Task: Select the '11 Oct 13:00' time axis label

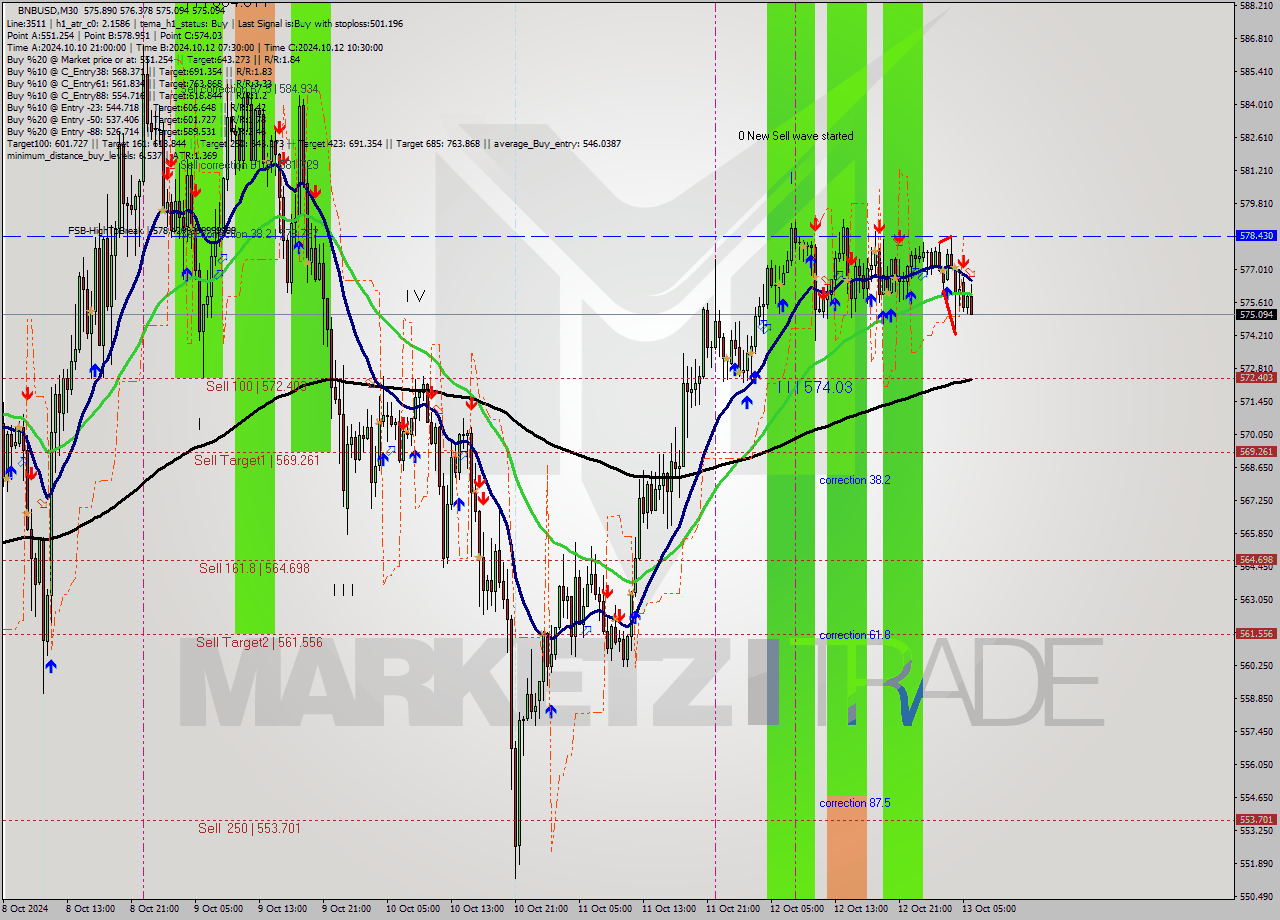Action: (669, 909)
